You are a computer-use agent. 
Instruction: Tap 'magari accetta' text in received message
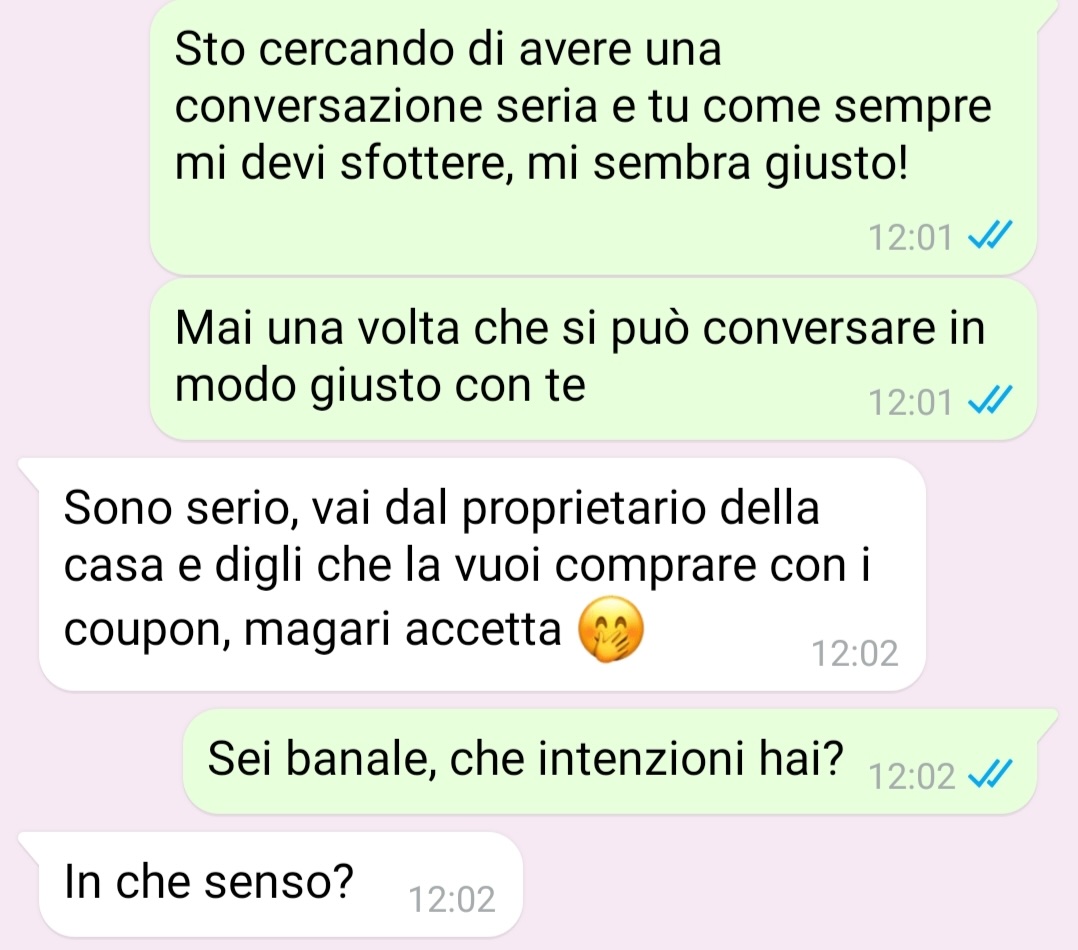[x=403, y=631]
